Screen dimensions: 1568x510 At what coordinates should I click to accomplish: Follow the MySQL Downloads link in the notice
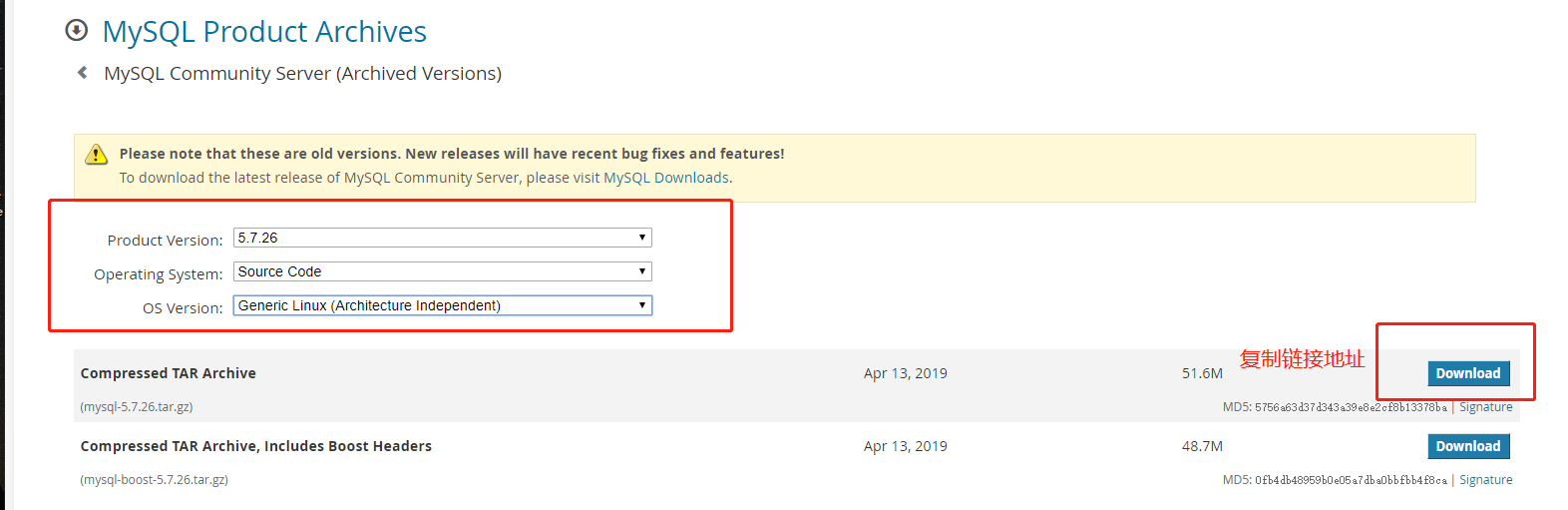666,178
